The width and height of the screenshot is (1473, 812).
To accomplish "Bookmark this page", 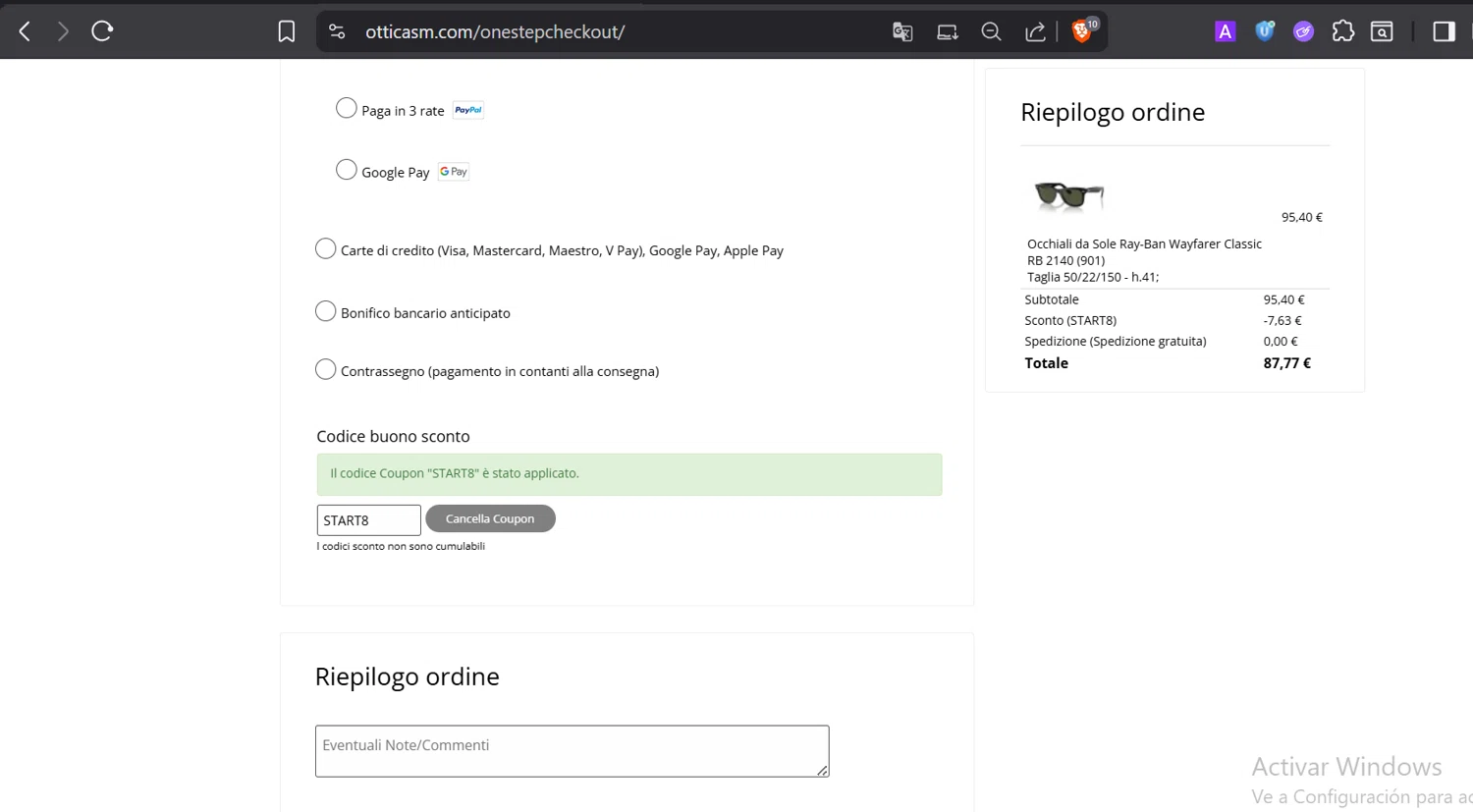I will (x=286, y=31).
